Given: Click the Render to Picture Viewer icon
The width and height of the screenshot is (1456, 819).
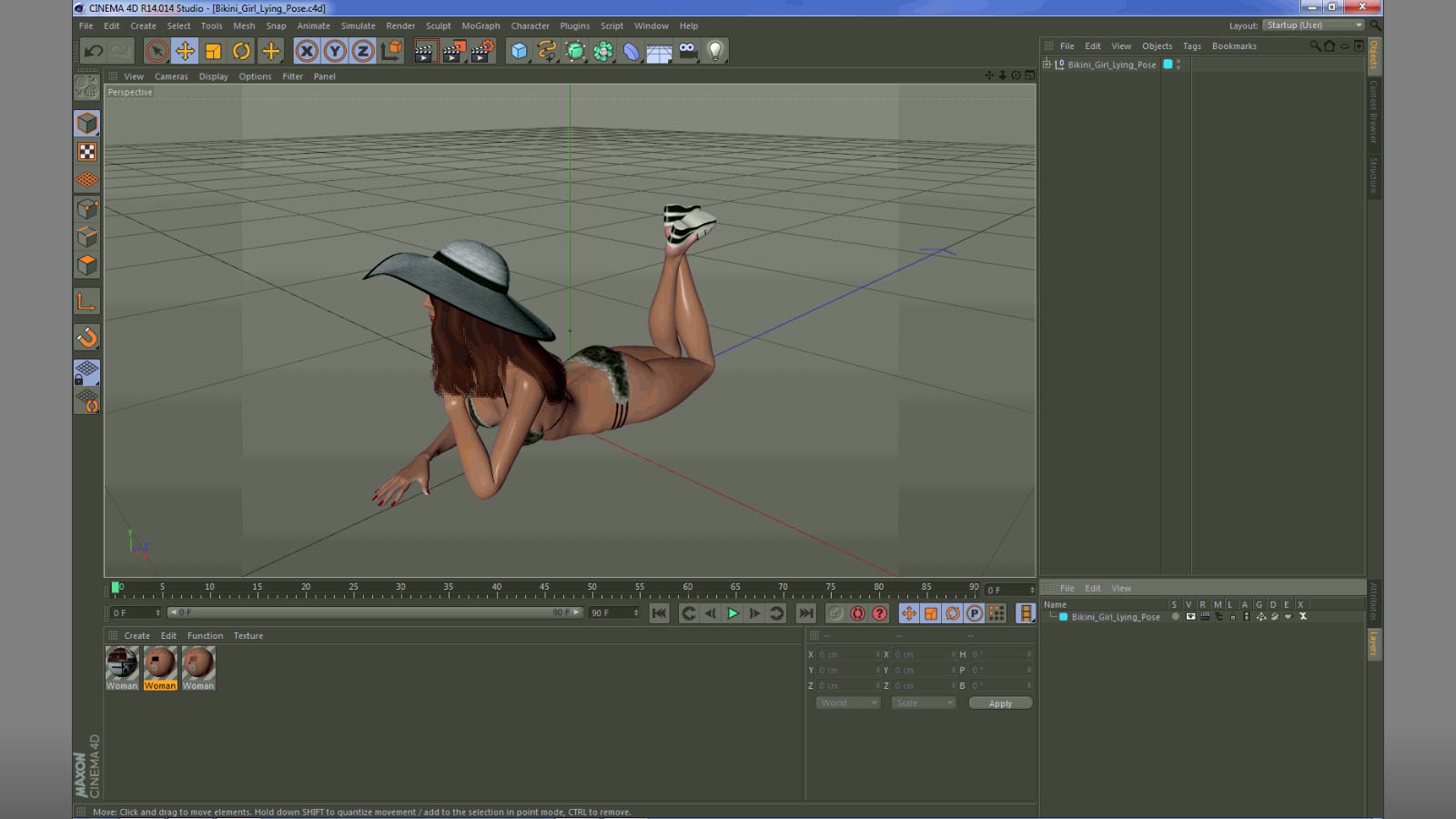Looking at the screenshot, I should (x=452, y=51).
